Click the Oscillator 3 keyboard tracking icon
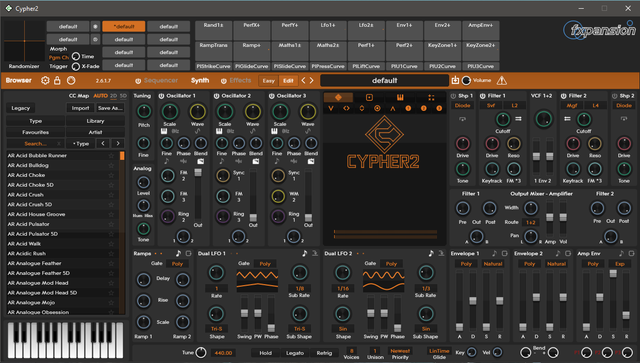The width and height of the screenshot is (640, 363). tap(274, 131)
